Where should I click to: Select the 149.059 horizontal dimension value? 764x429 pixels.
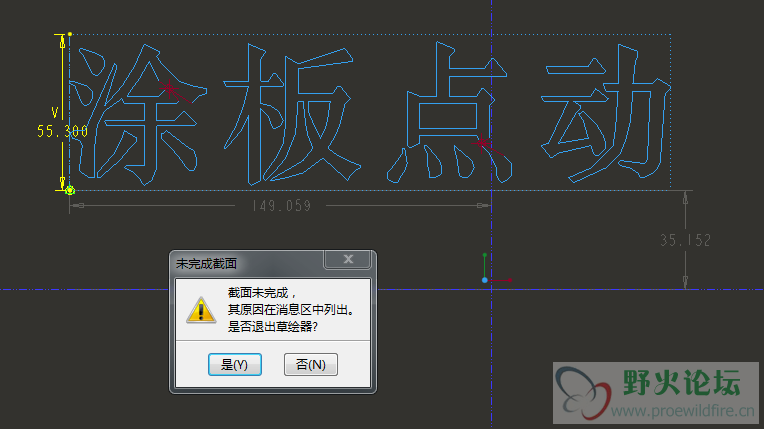281,206
